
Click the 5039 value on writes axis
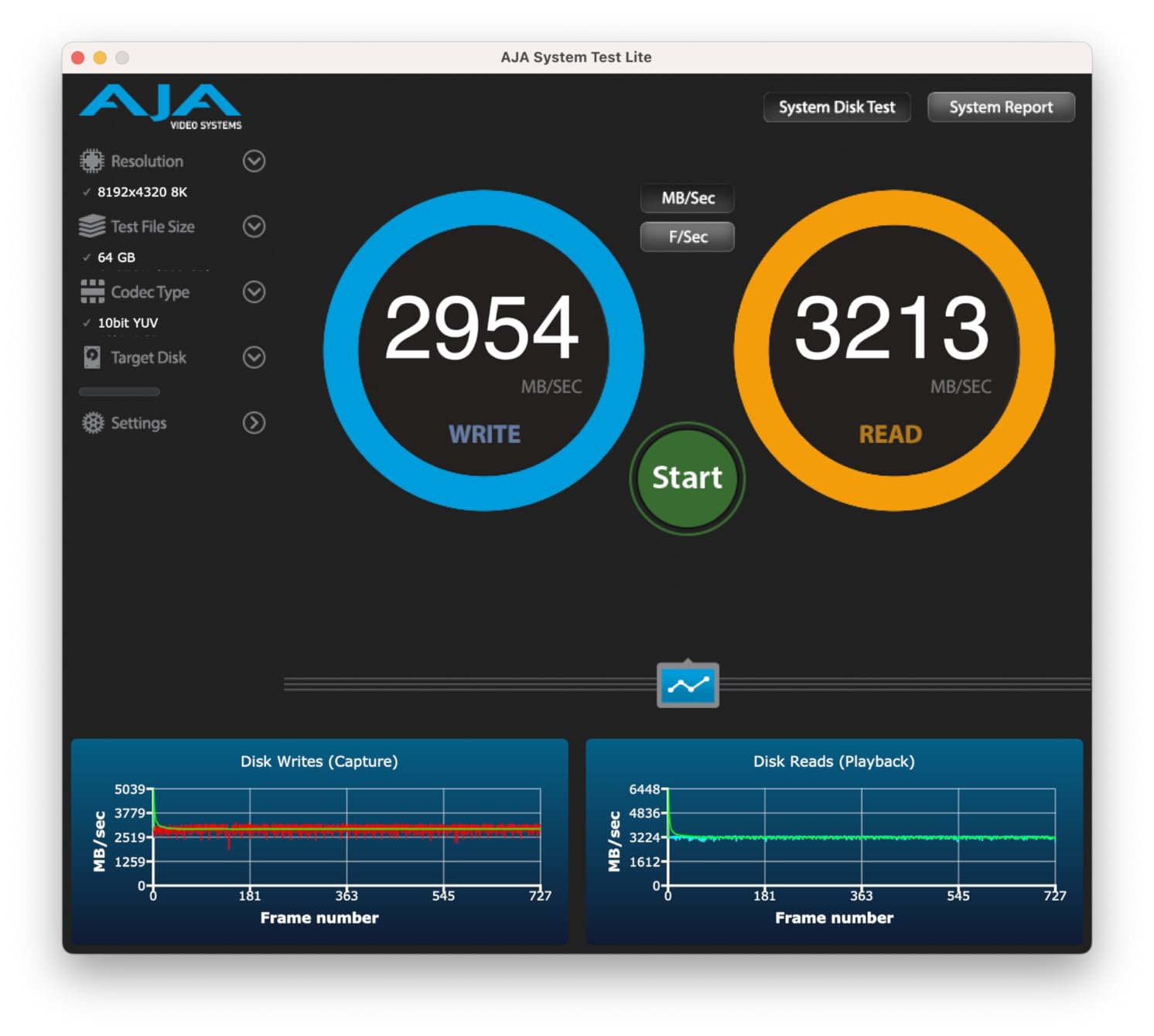click(130, 789)
